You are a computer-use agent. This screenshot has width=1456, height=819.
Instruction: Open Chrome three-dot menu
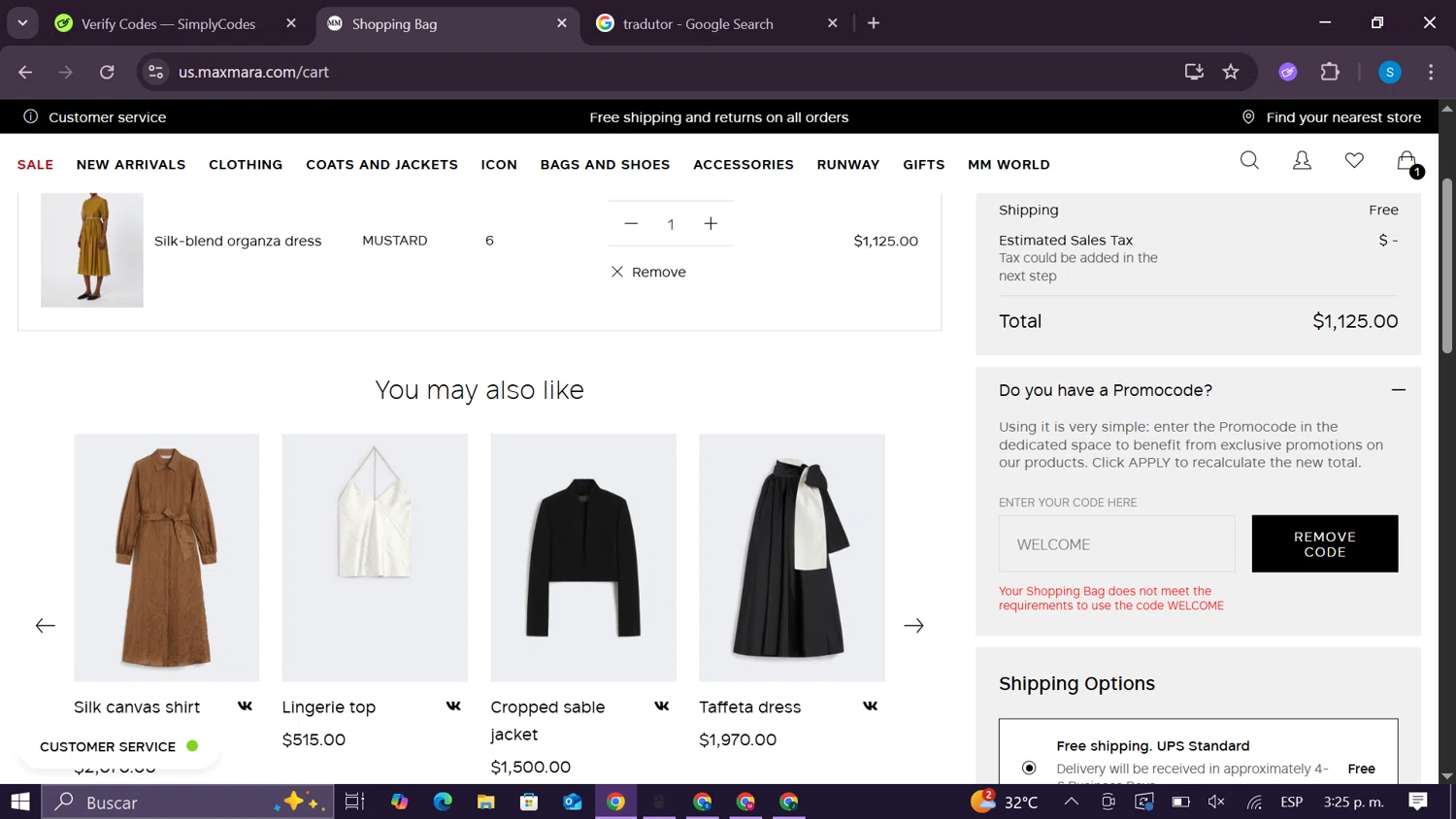point(1431,72)
